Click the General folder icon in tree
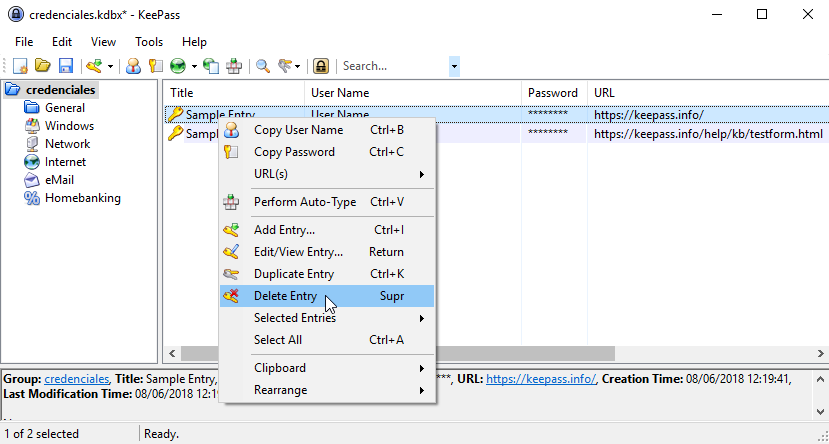The height and width of the screenshot is (444, 829). click(x=32, y=108)
